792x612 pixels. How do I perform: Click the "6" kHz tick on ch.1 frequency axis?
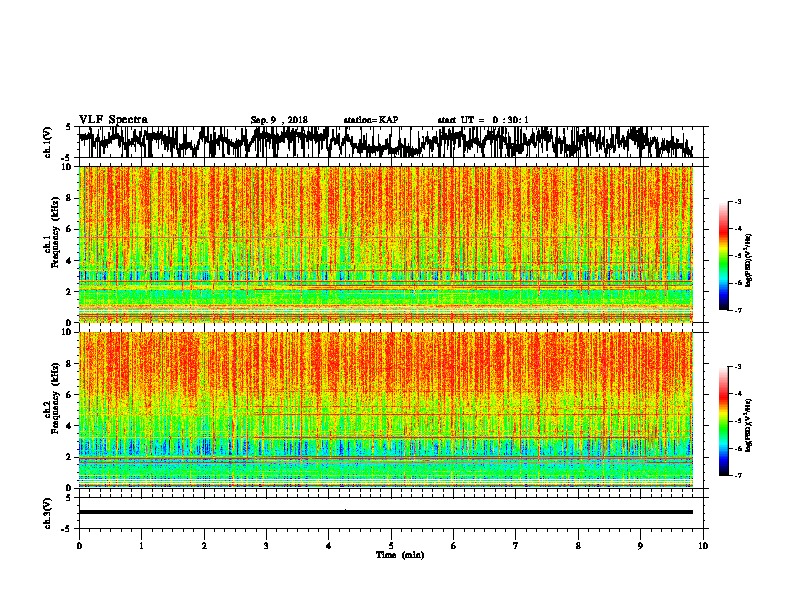point(71,229)
